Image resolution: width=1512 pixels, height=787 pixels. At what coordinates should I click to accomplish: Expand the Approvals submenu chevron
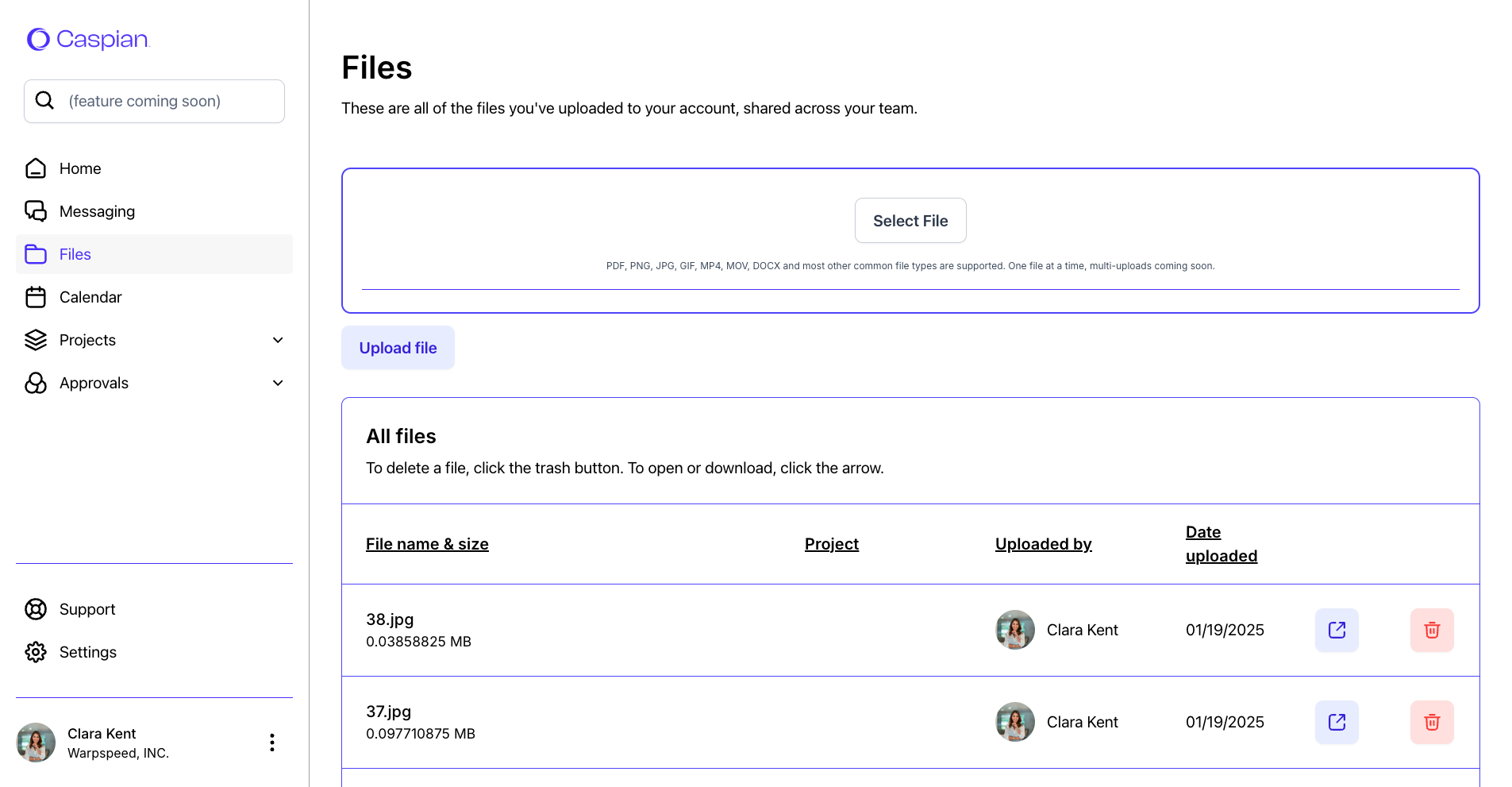278,383
